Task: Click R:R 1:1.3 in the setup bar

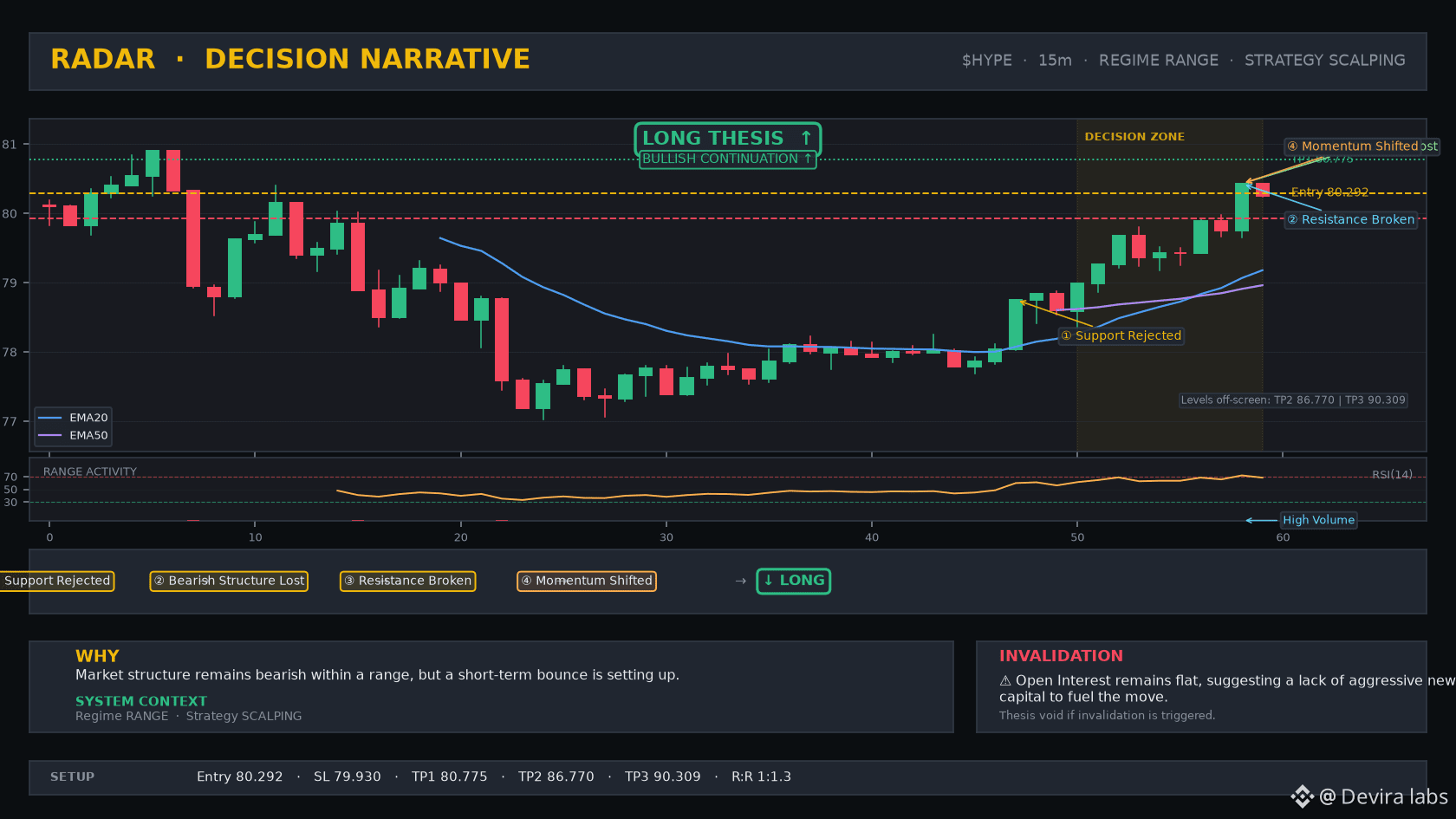Action: click(761, 777)
